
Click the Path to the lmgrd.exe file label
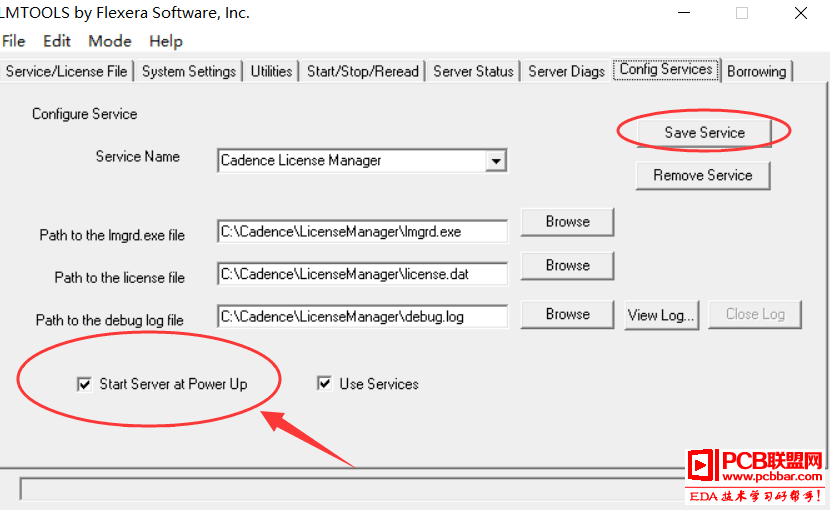(x=112, y=235)
